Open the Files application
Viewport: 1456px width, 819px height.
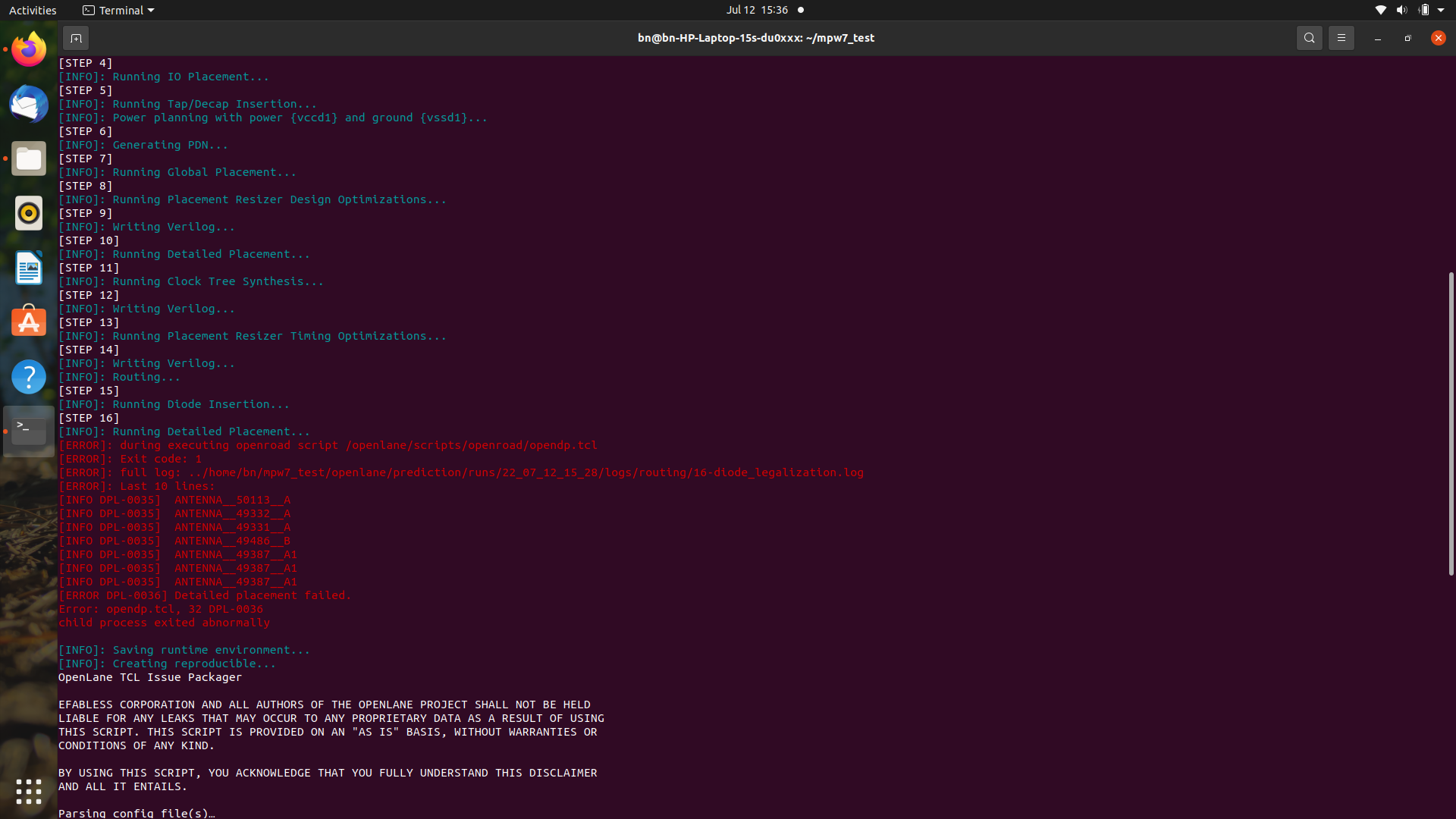pyautogui.click(x=28, y=158)
